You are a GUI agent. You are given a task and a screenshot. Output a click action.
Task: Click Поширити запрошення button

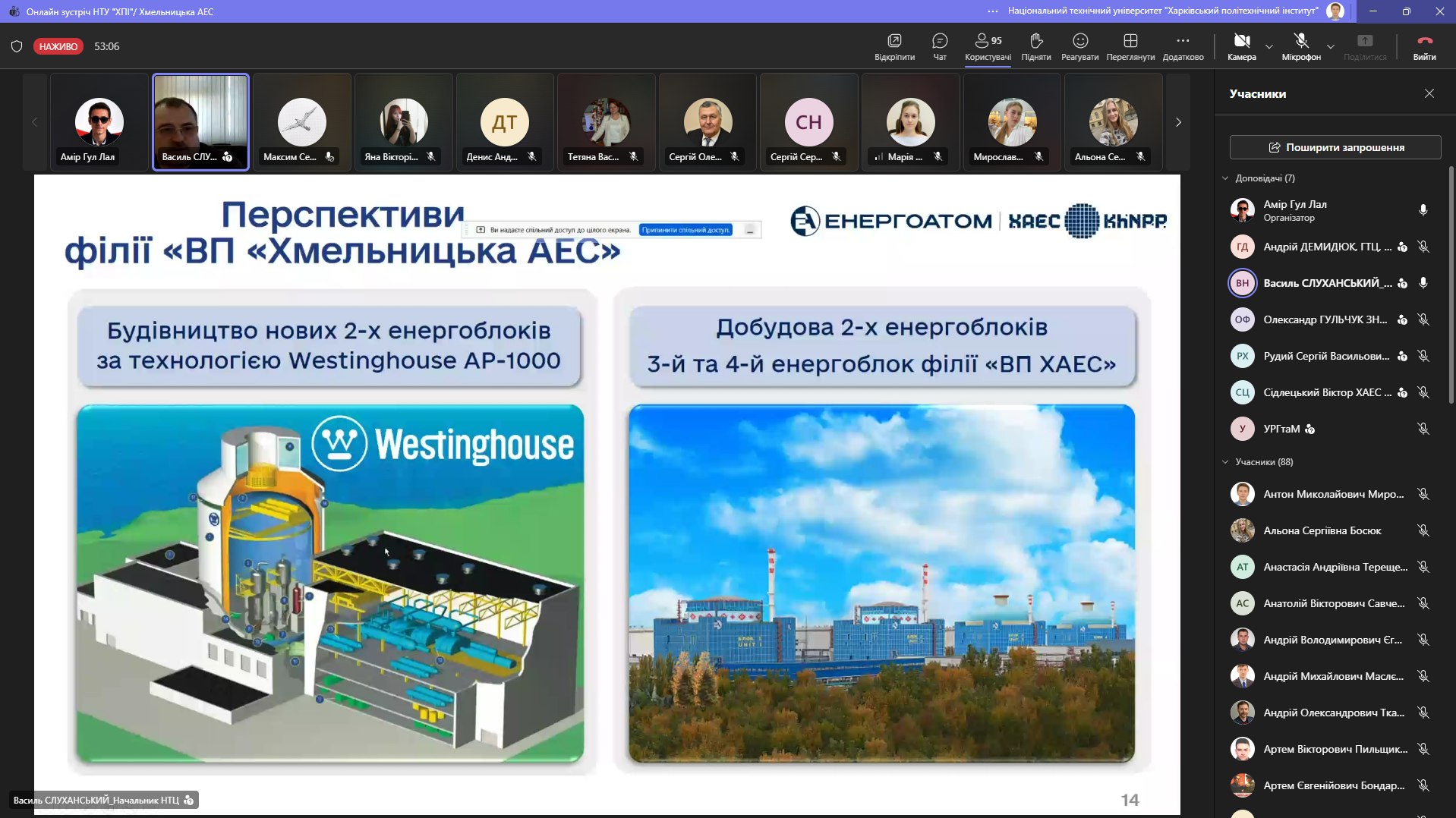click(1335, 147)
